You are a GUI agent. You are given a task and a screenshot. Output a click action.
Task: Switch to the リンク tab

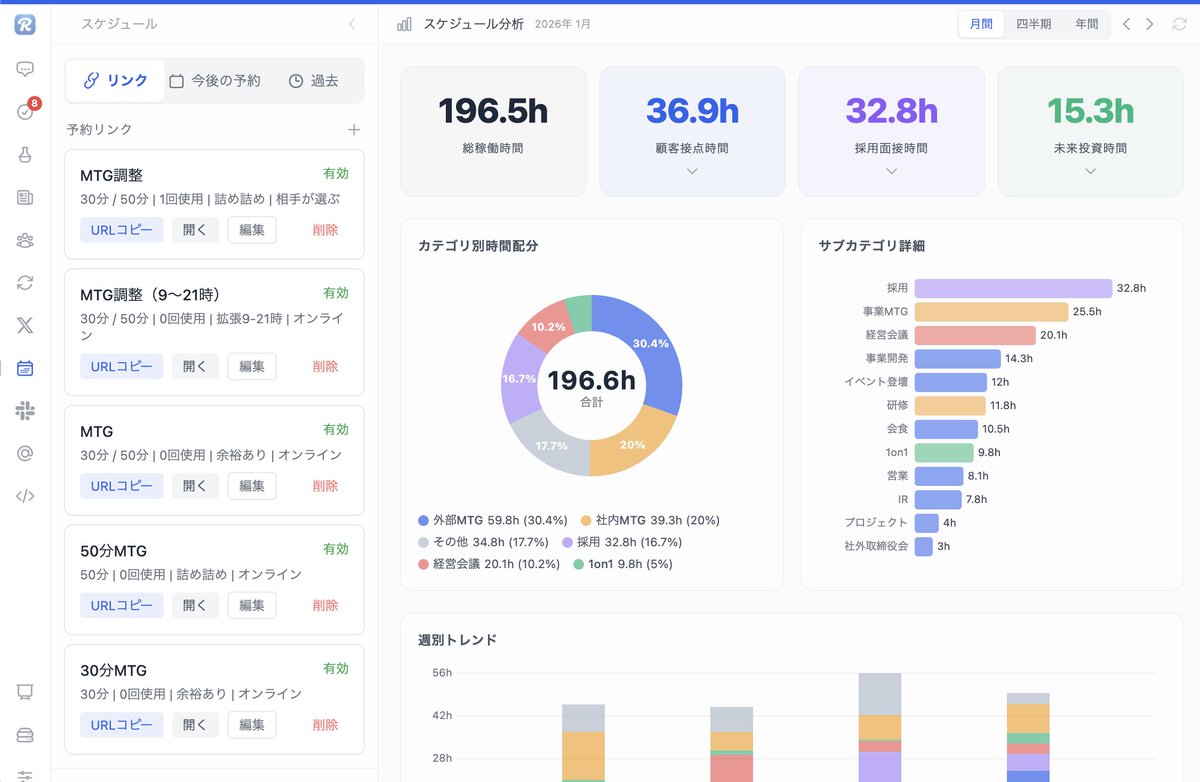pyautogui.click(x=115, y=81)
